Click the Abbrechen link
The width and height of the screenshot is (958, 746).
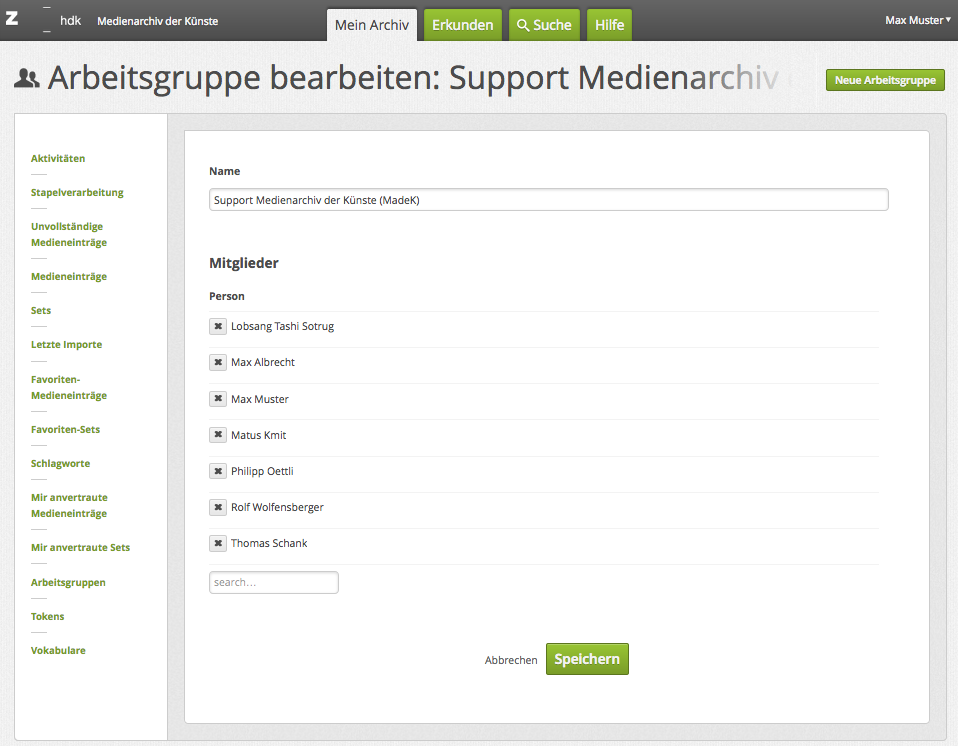(x=511, y=660)
